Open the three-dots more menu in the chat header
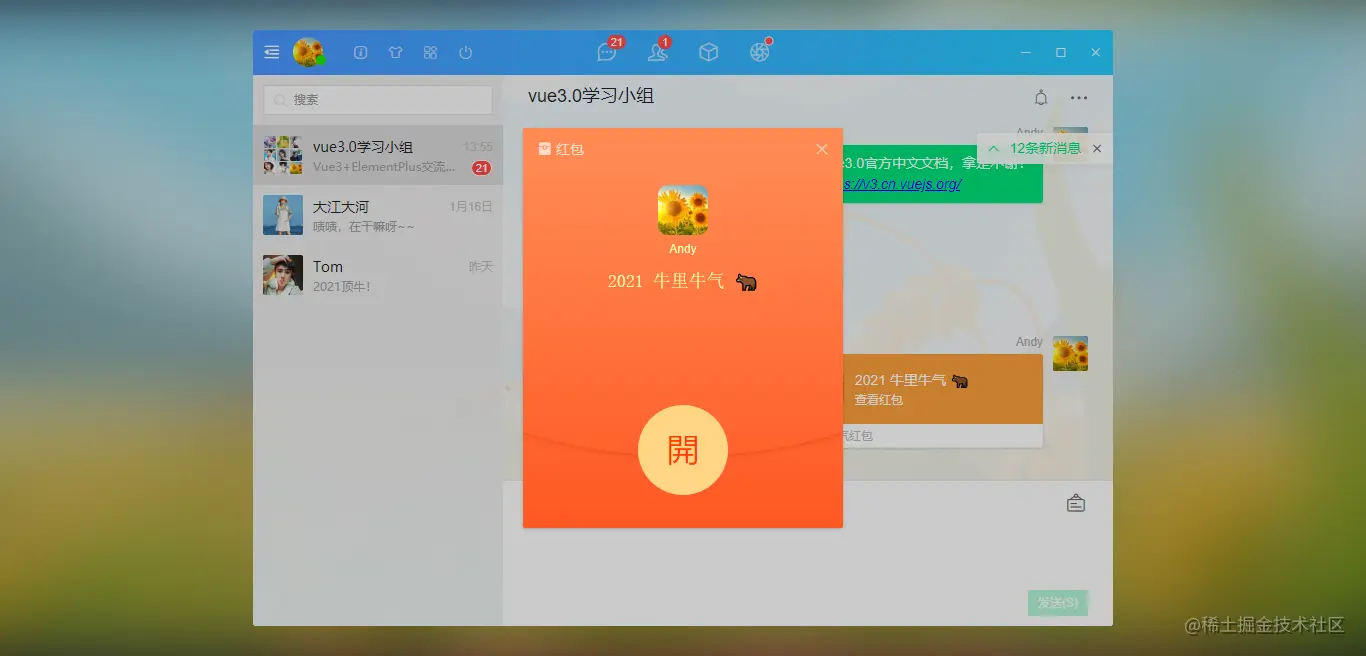Viewport: 1366px width, 656px height. pyautogui.click(x=1079, y=98)
